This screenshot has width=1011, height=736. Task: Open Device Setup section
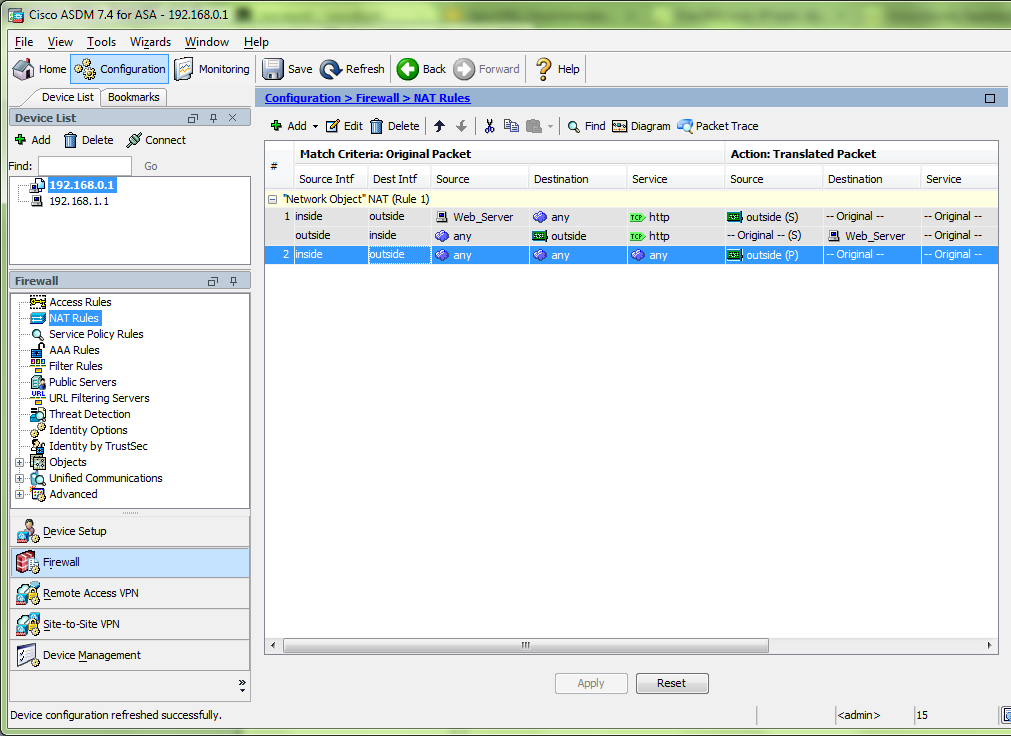[130, 531]
